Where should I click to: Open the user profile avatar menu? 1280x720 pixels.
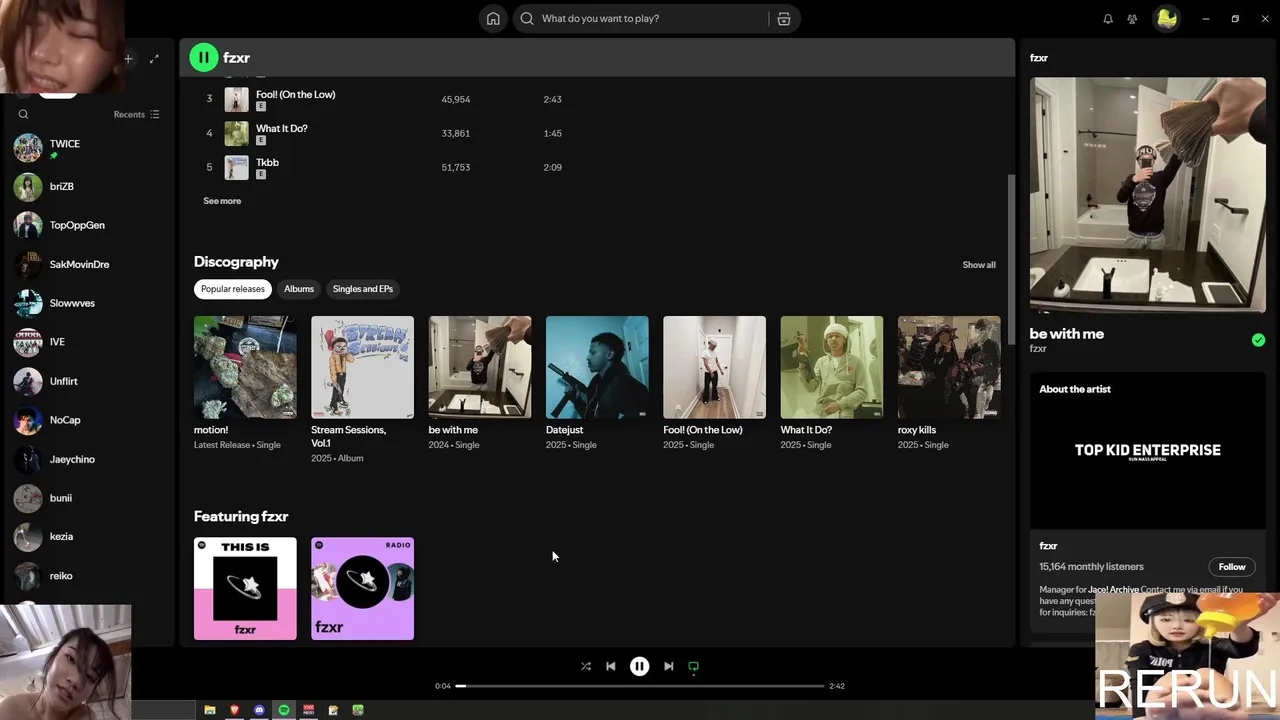(1166, 18)
